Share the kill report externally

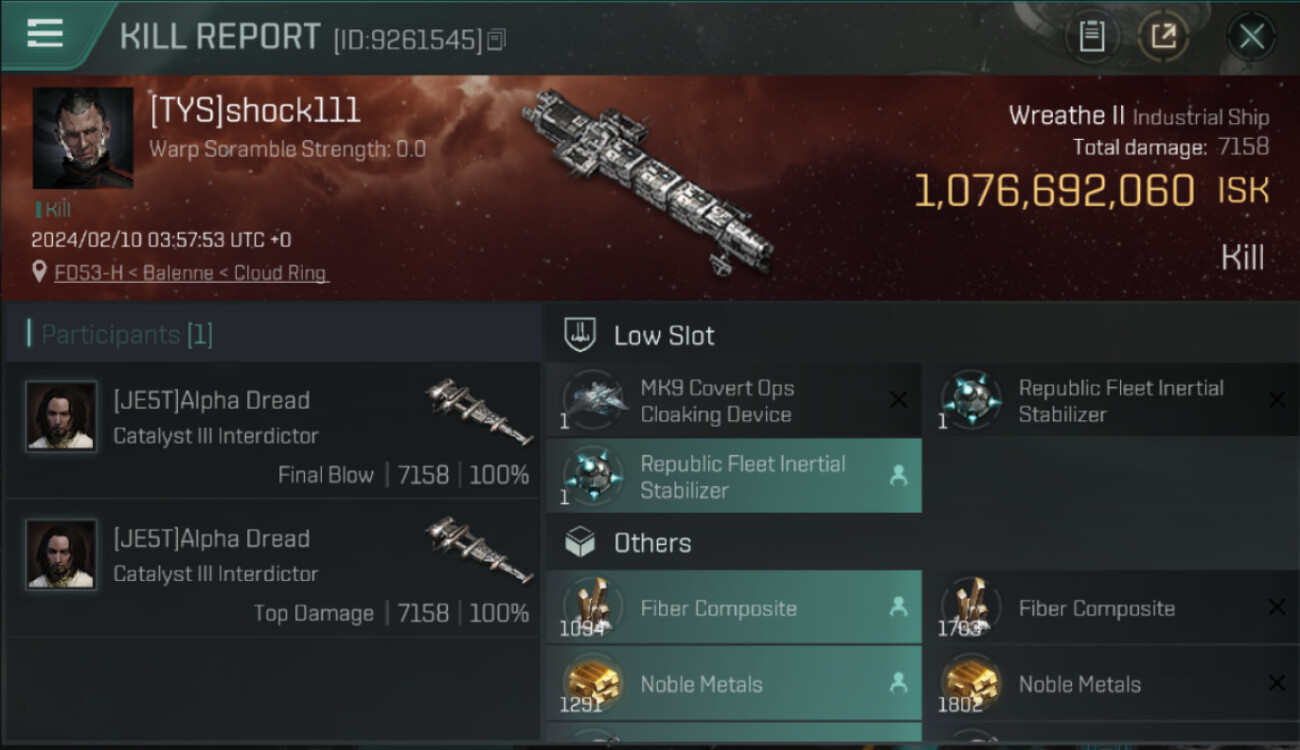pos(1163,38)
